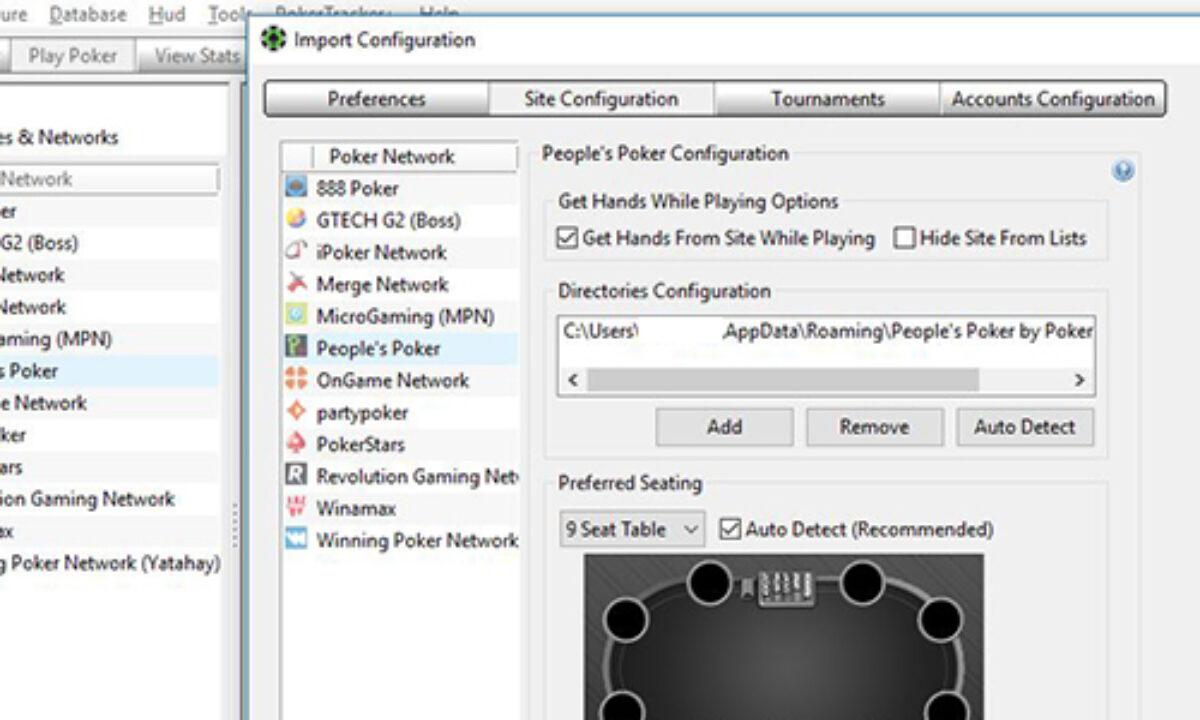Click the directories scrollbar left arrow
Viewport: 1200px width, 720px height.
click(x=573, y=380)
